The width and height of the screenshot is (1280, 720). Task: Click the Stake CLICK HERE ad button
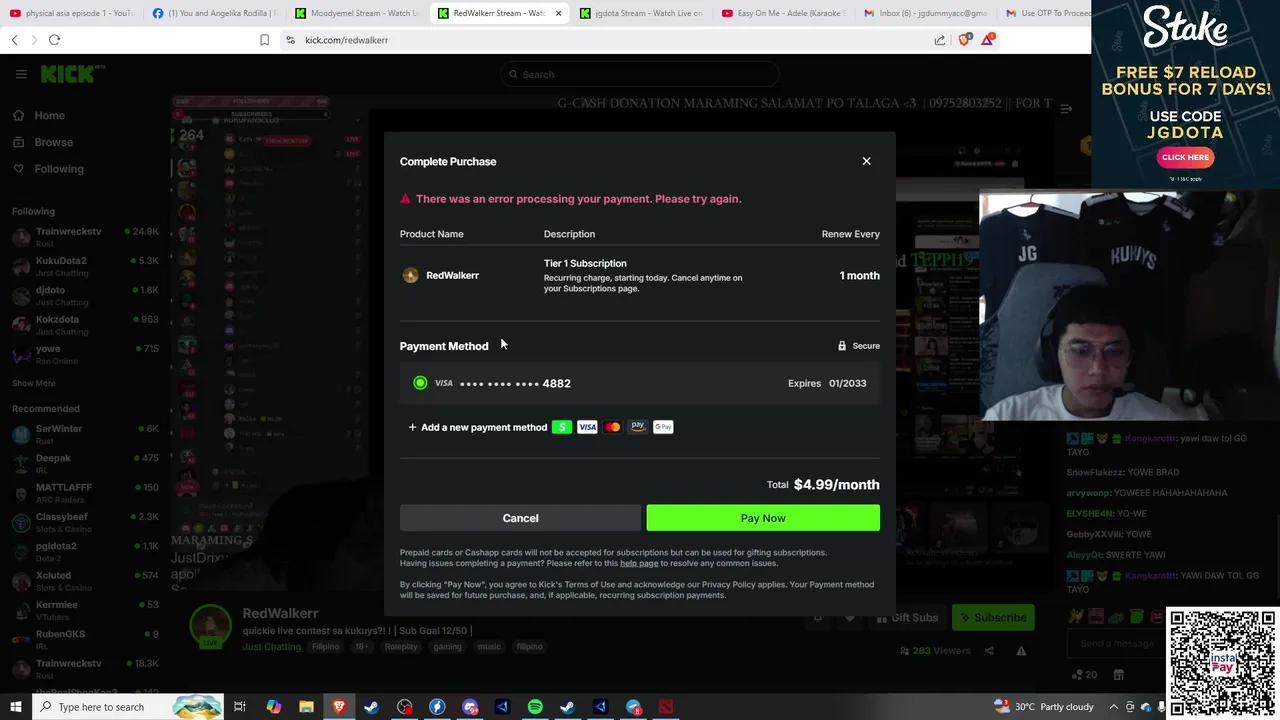pos(1185,157)
